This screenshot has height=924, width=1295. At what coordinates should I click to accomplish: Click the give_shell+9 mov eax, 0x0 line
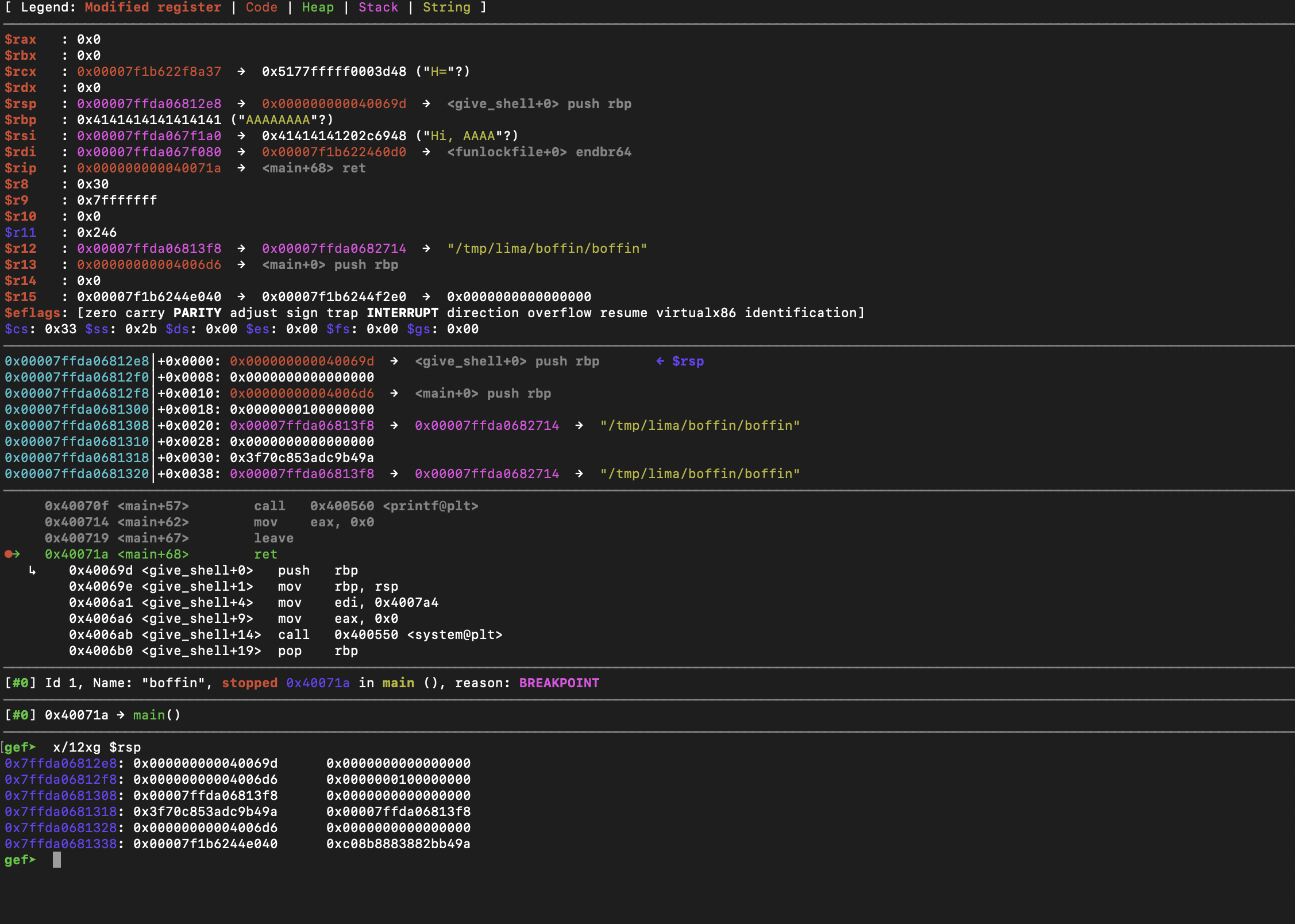click(x=234, y=619)
